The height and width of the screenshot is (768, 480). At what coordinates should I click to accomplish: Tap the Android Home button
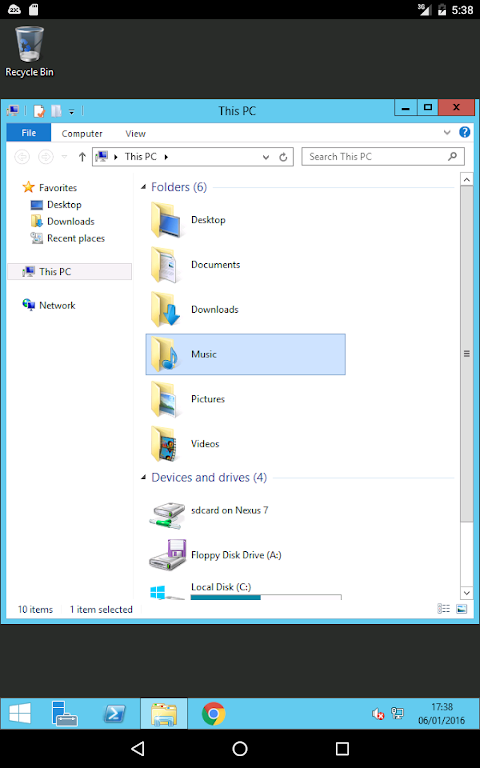click(x=240, y=748)
